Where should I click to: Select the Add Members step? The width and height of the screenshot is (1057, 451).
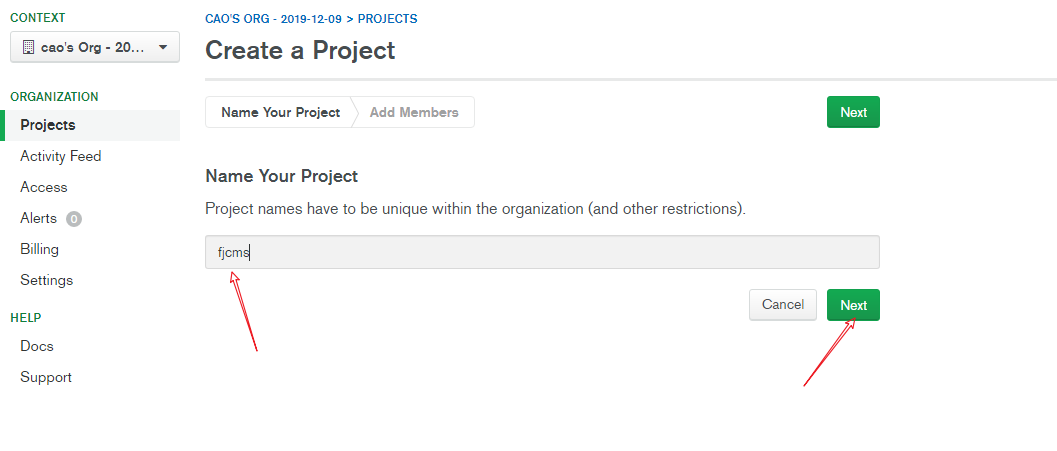tap(415, 113)
